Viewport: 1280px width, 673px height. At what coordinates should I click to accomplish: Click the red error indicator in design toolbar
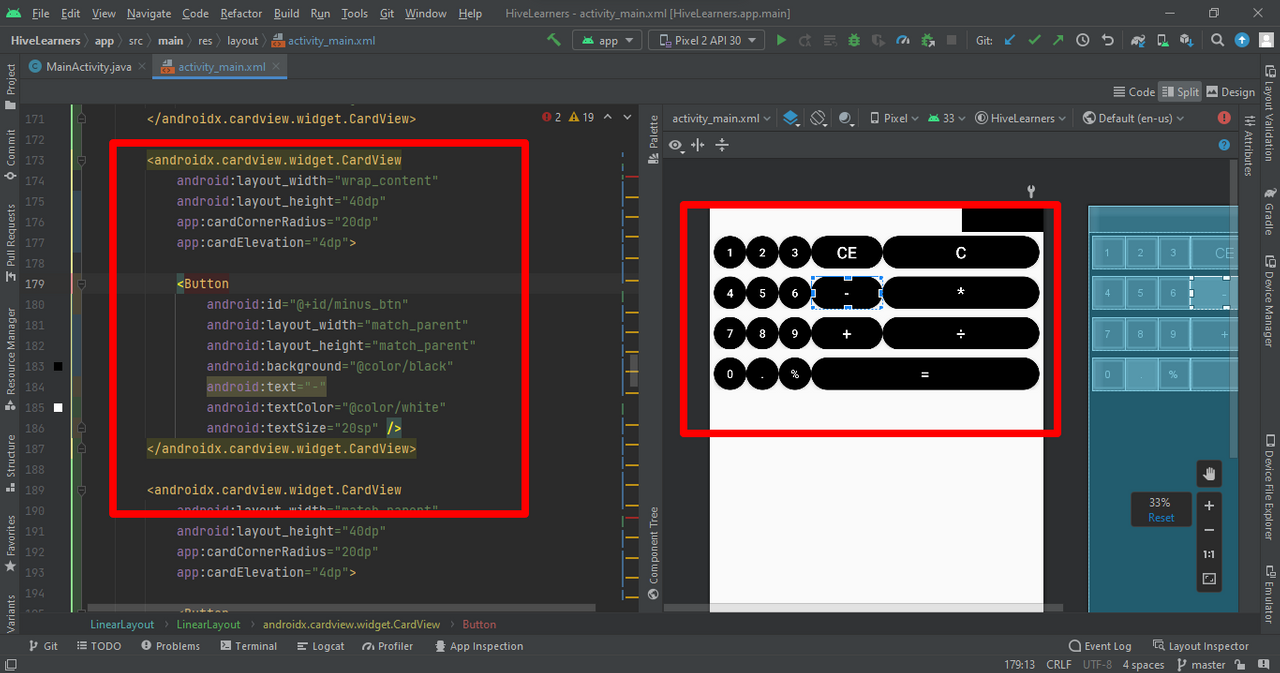[x=1224, y=118]
